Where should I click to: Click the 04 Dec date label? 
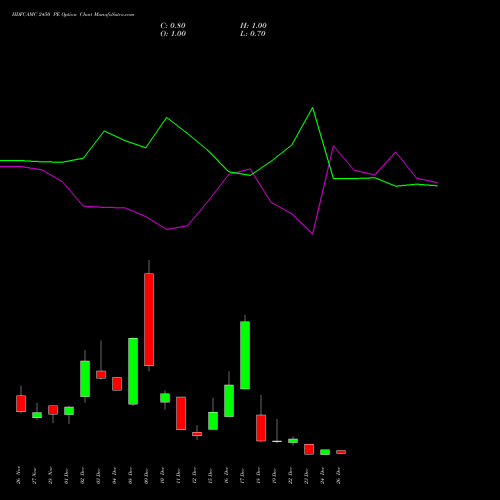[x=114, y=475]
